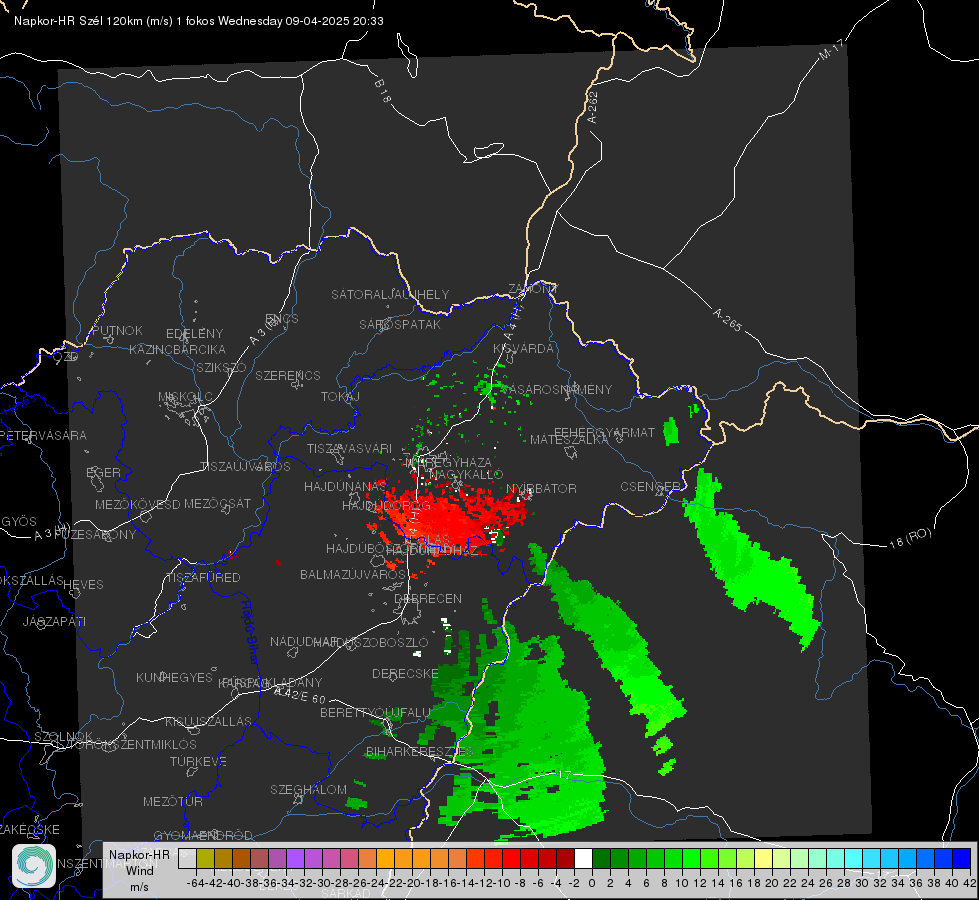Click the MEZŐCSÁT city label
The width and height of the screenshot is (979, 900).
[217, 503]
